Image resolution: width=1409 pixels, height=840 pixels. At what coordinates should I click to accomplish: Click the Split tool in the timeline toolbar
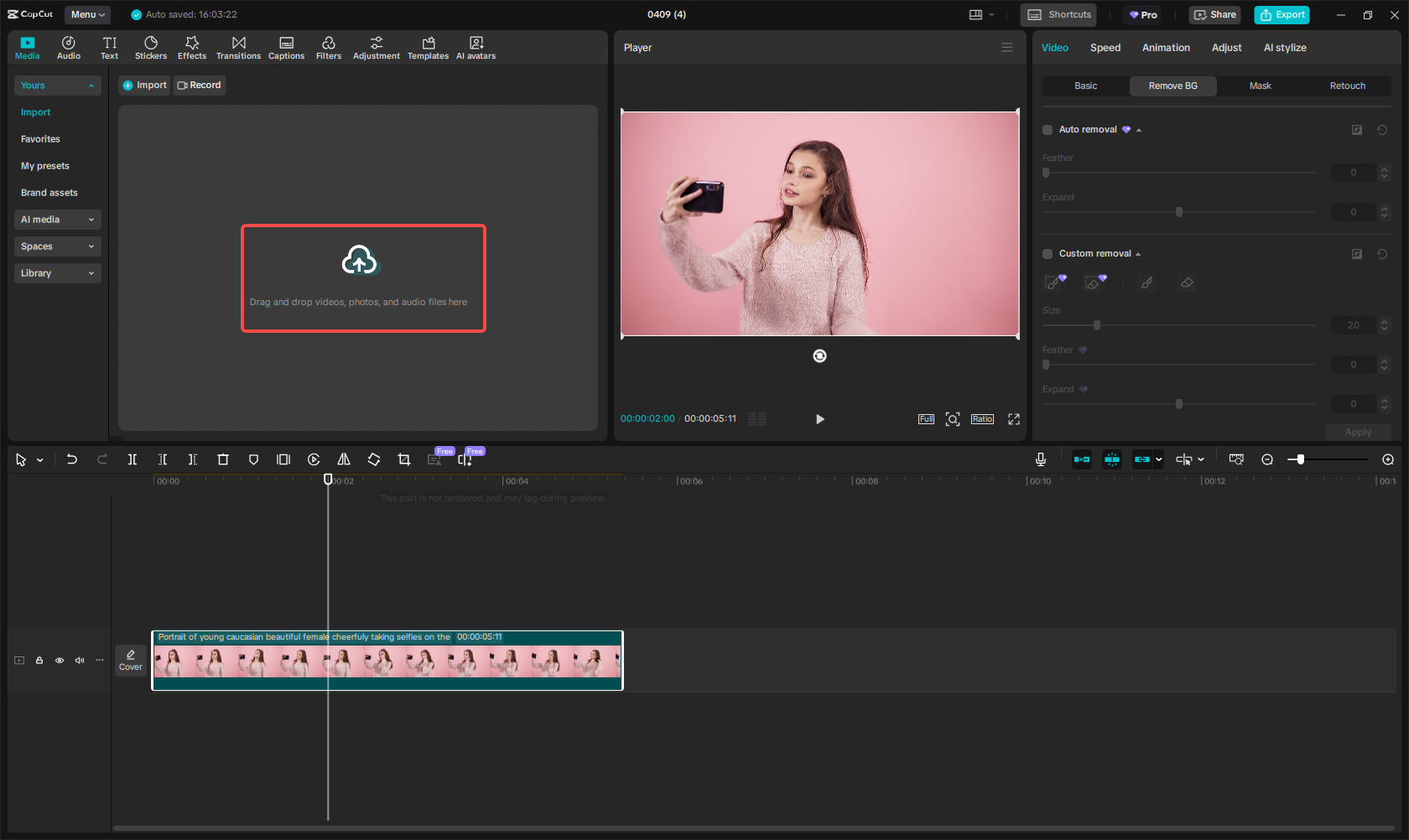coord(132,459)
